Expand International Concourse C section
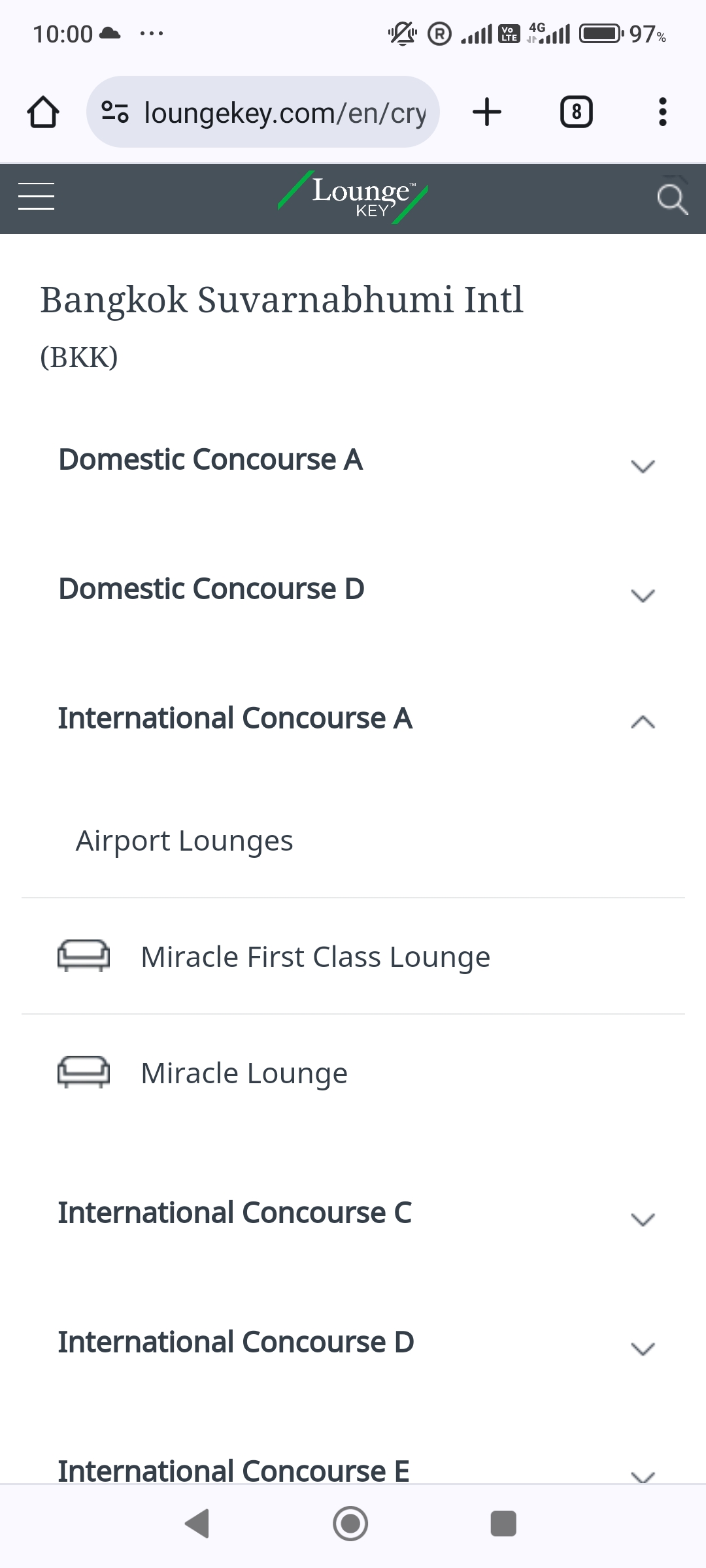 click(x=643, y=1219)
